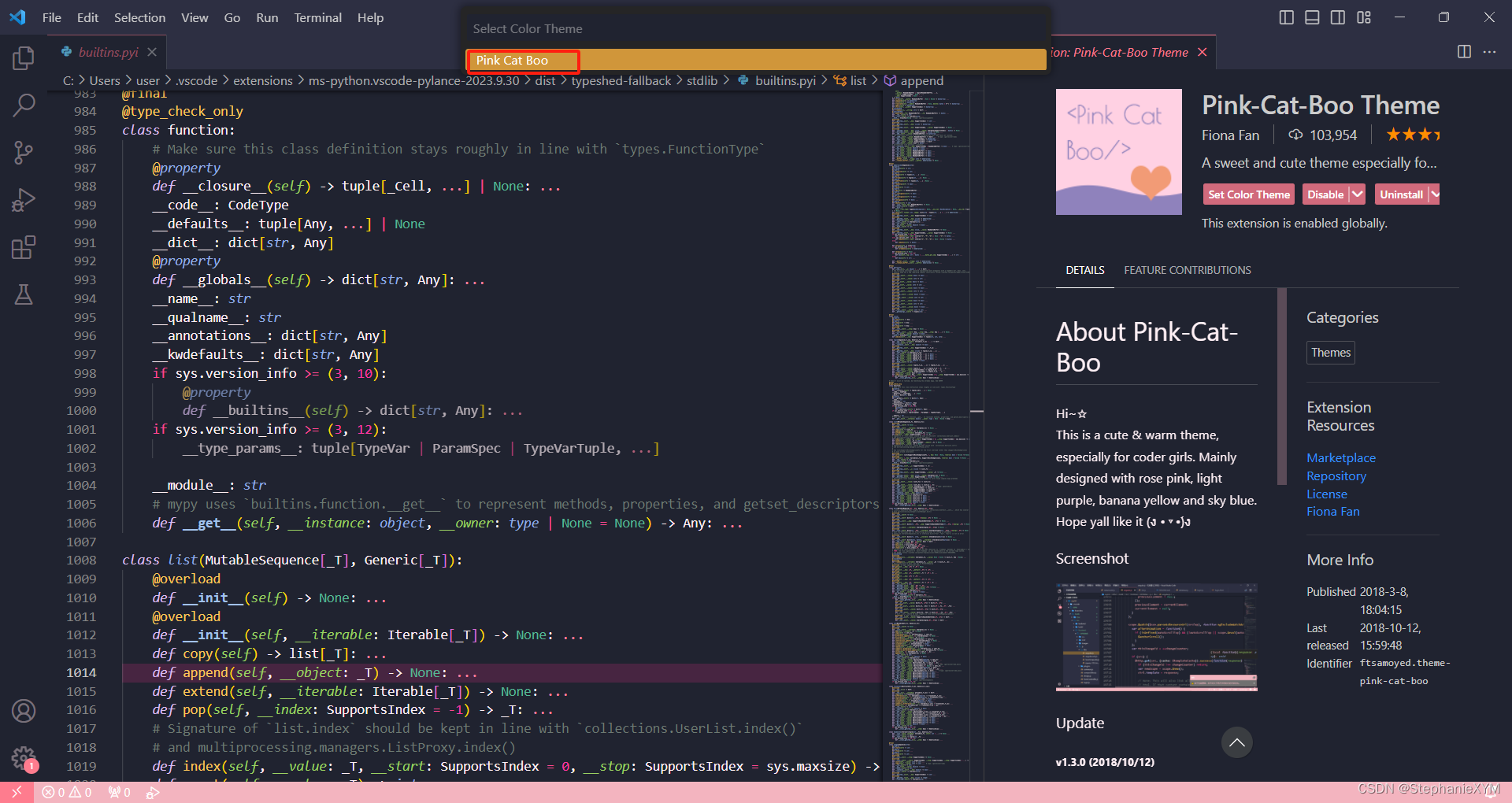Open the Repository link

click(1336, 476)
